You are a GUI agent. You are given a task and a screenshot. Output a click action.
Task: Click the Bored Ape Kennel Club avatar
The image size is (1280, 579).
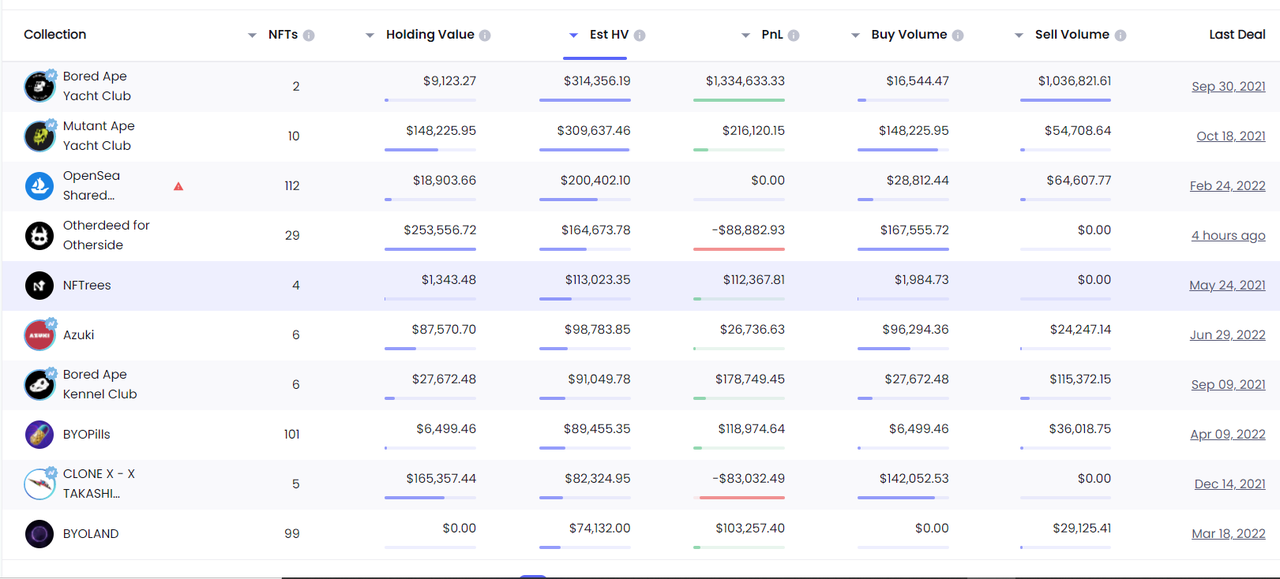40,385
